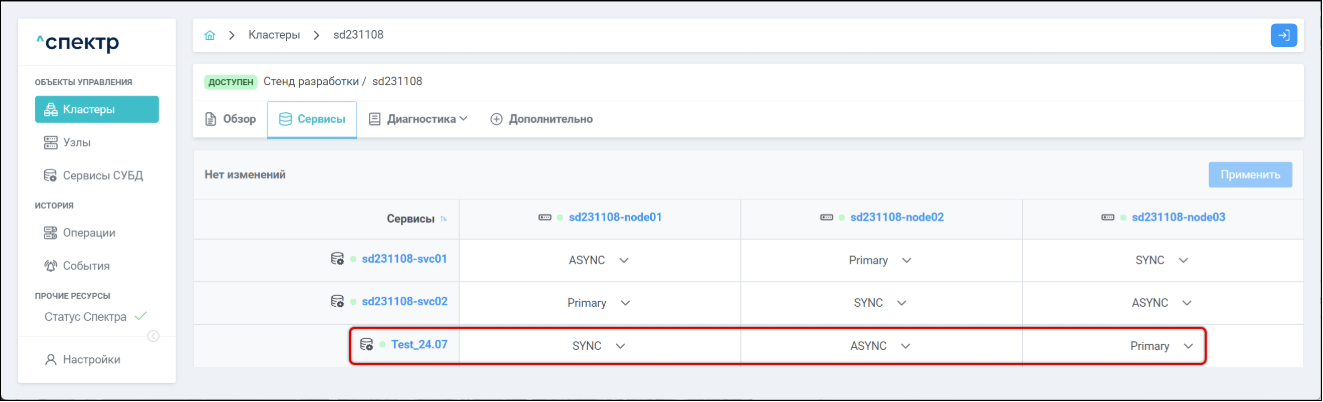This screenshot has width=1323, height=402.
Task: Click the logout icon button top right
Action: point(1283,35)
